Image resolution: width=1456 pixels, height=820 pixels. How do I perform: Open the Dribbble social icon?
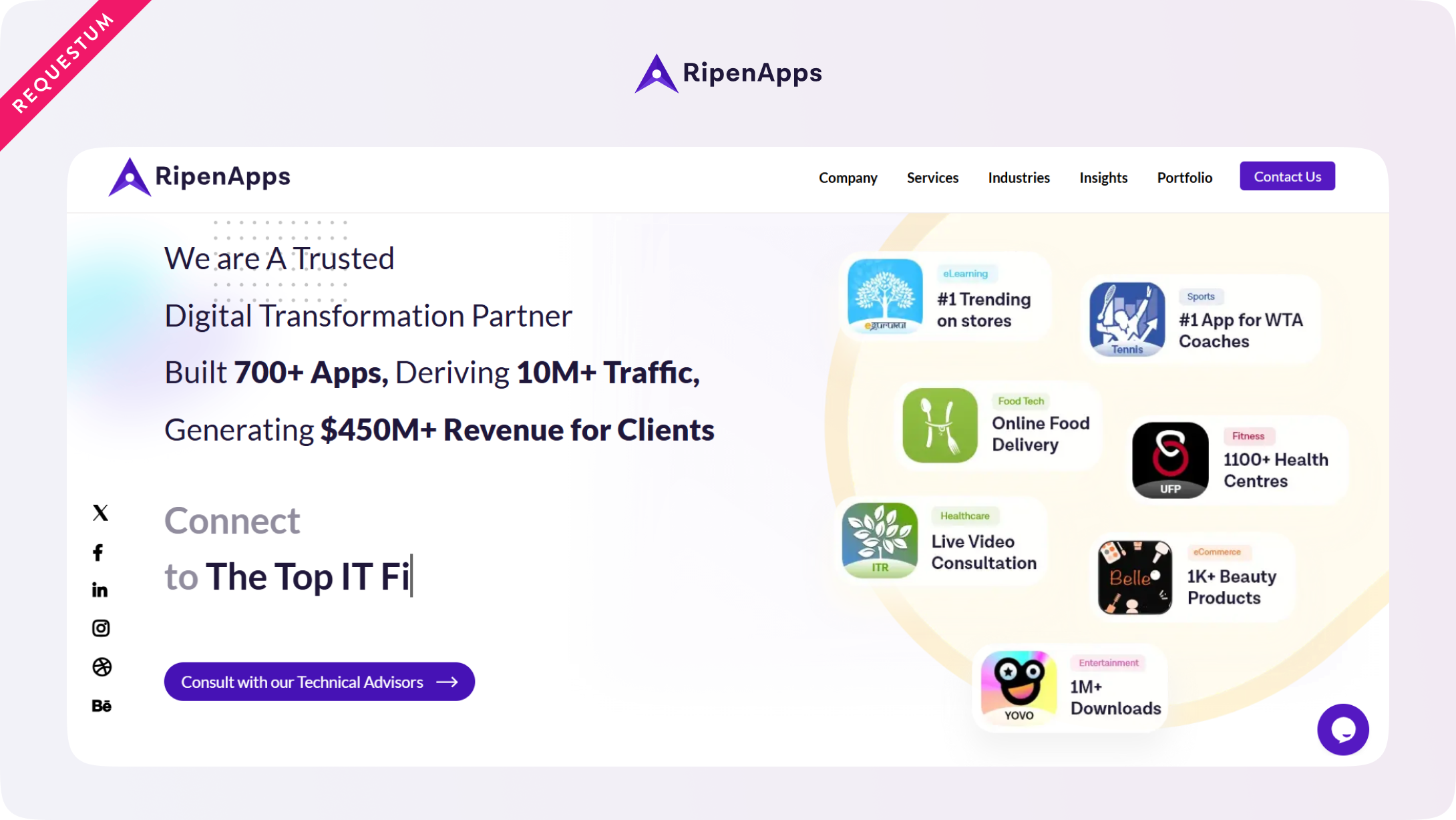(x=102, y=667)
